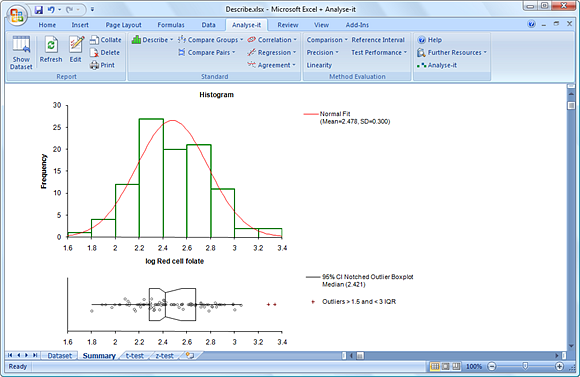
Task: Switch to Page Break Preview in status bar
Action: (456, 366)
